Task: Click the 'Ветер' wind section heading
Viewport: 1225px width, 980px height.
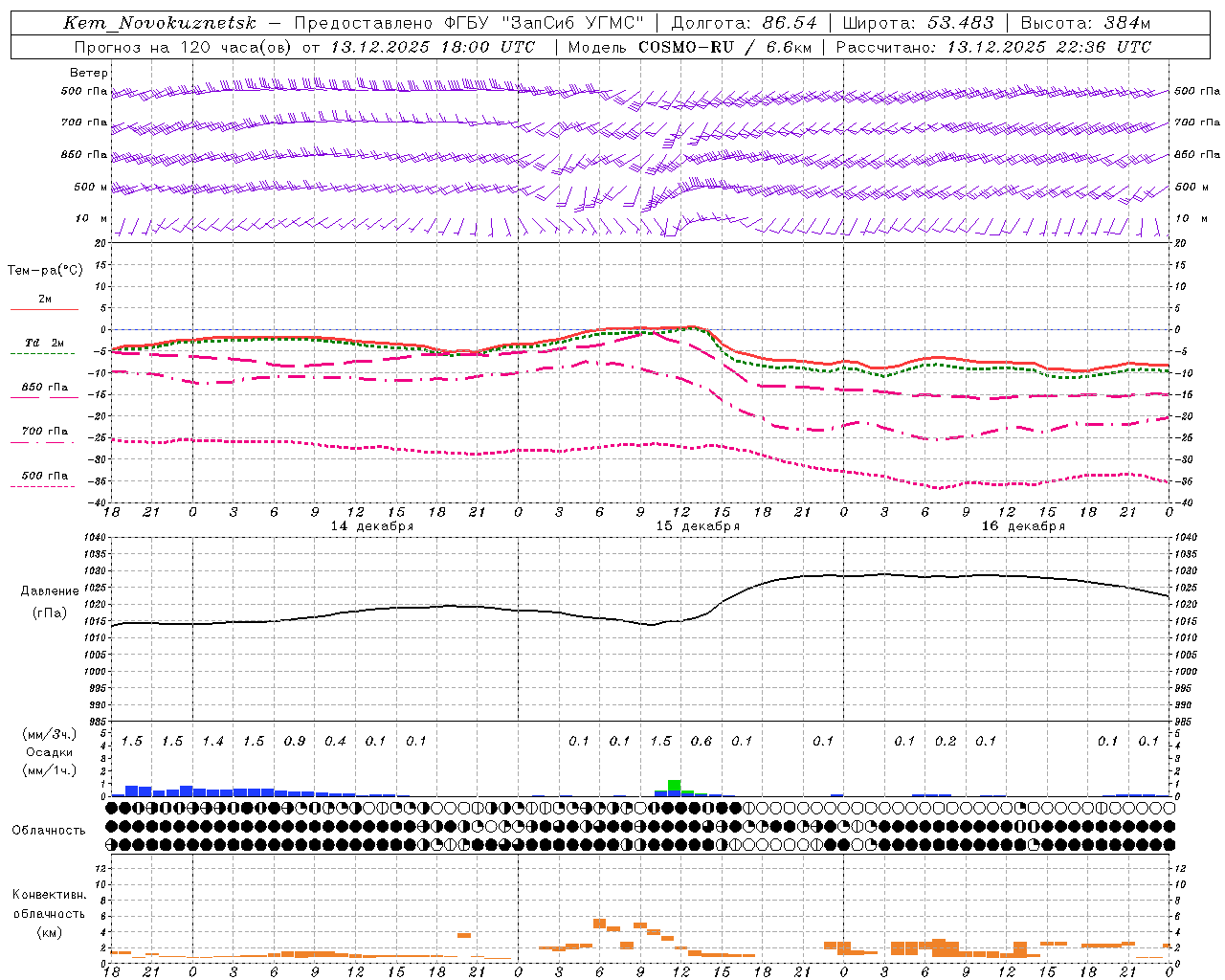Action: 88,73
